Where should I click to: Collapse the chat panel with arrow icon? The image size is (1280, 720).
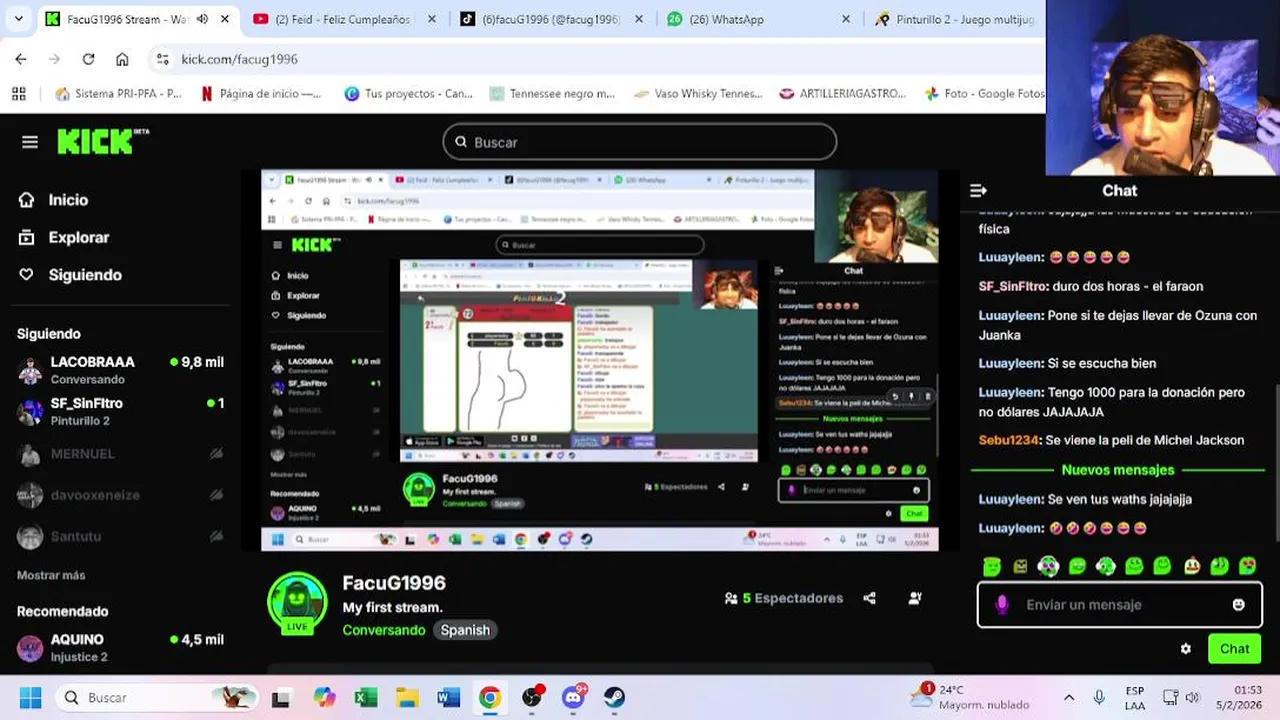978,190
